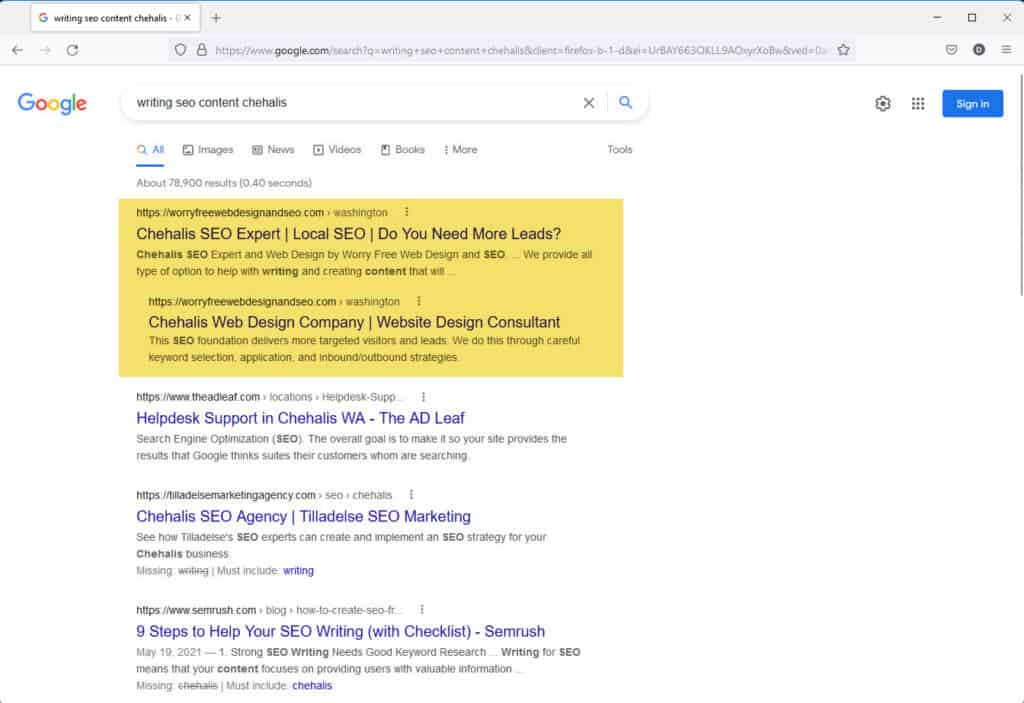Open 'Helpdesk Support in Chehalis WA' result
Viewport: 1024px width, 703px height.
pos(300,418)
